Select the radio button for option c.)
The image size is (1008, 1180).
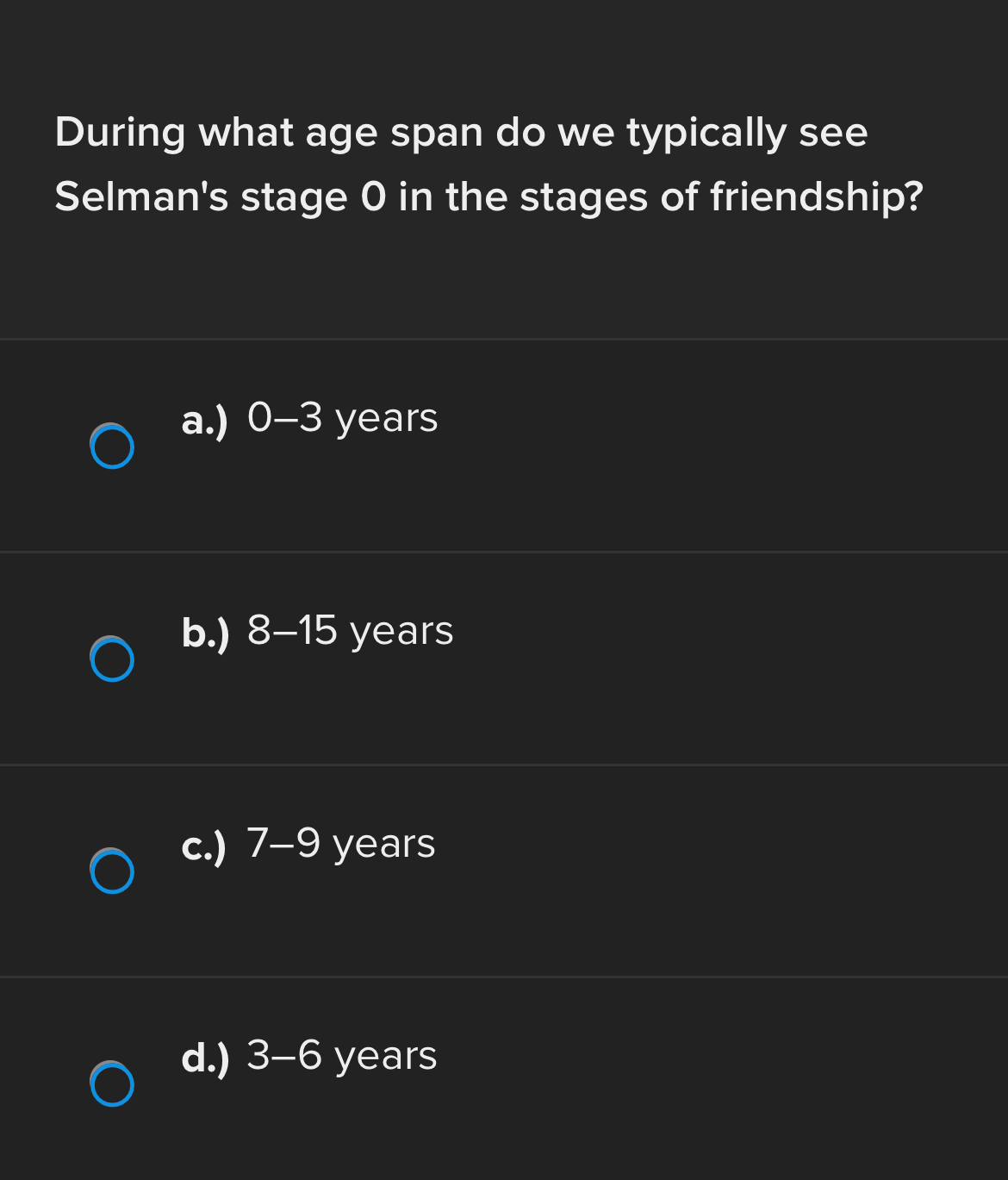pos(111,873)
